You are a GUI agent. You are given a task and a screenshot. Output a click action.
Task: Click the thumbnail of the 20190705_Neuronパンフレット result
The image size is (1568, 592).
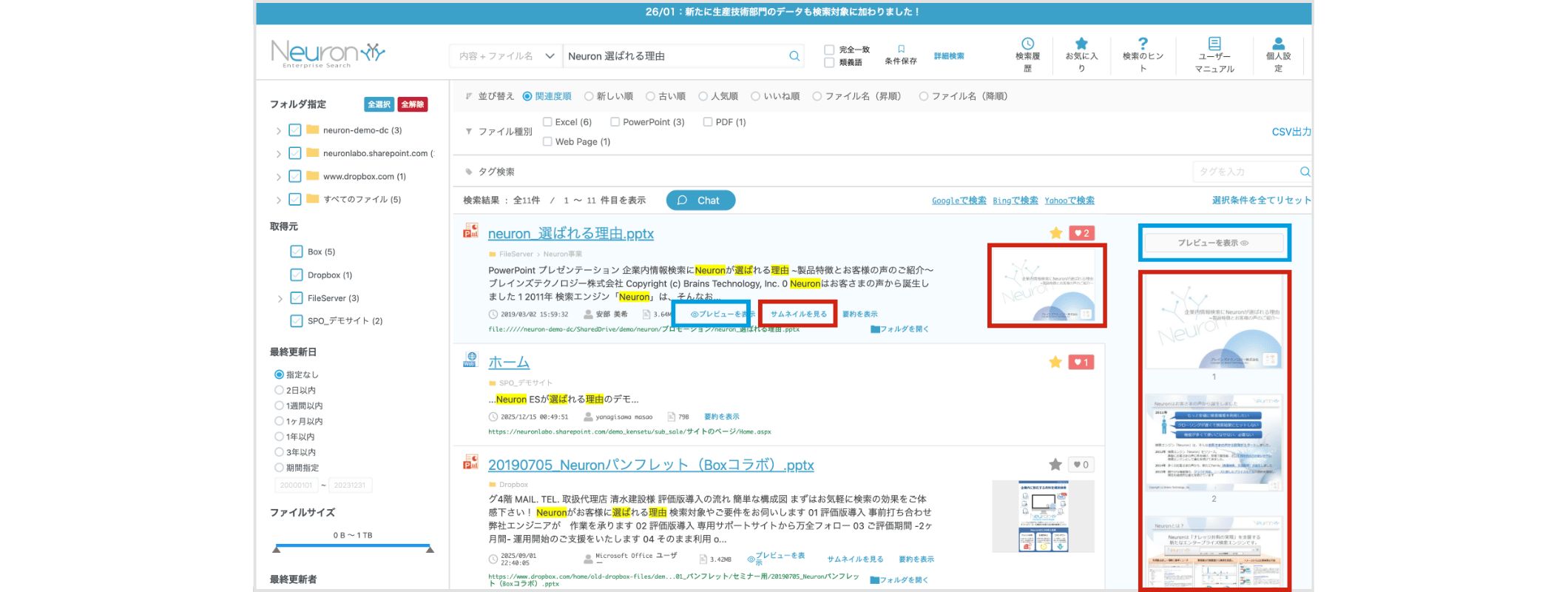coord(1044,516)
